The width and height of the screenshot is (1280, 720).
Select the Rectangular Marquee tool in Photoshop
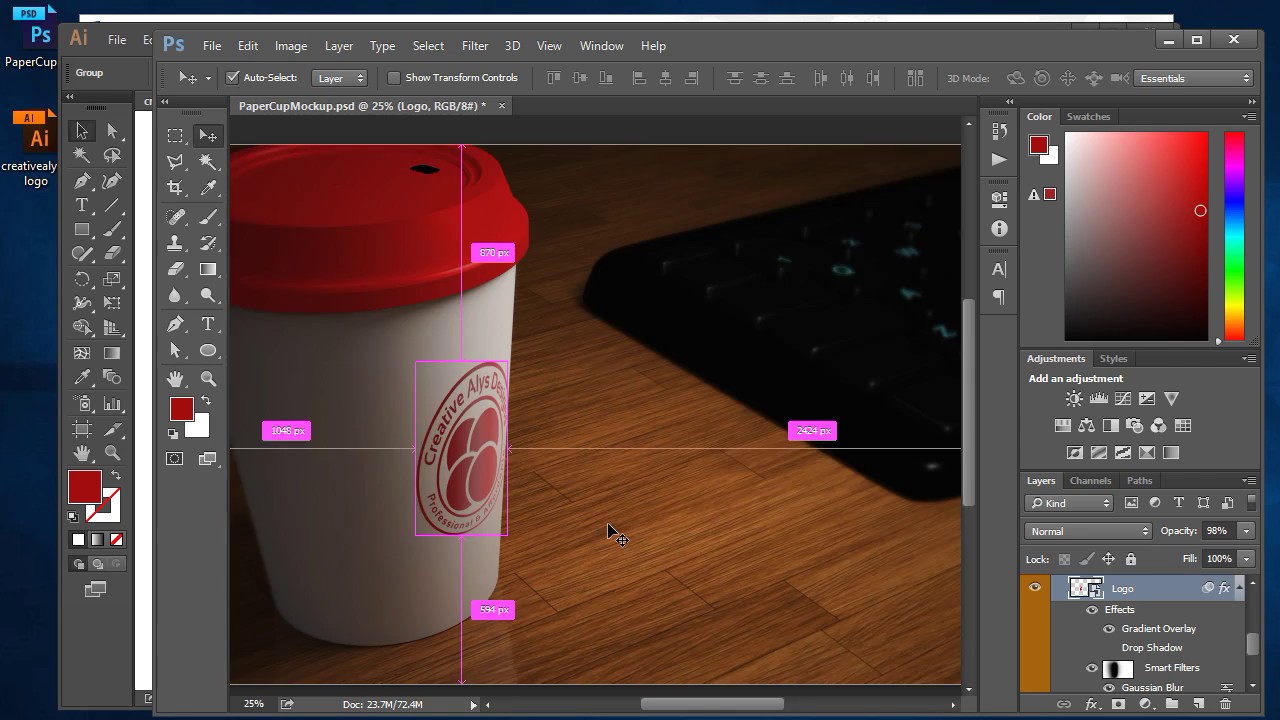point(175,135)
